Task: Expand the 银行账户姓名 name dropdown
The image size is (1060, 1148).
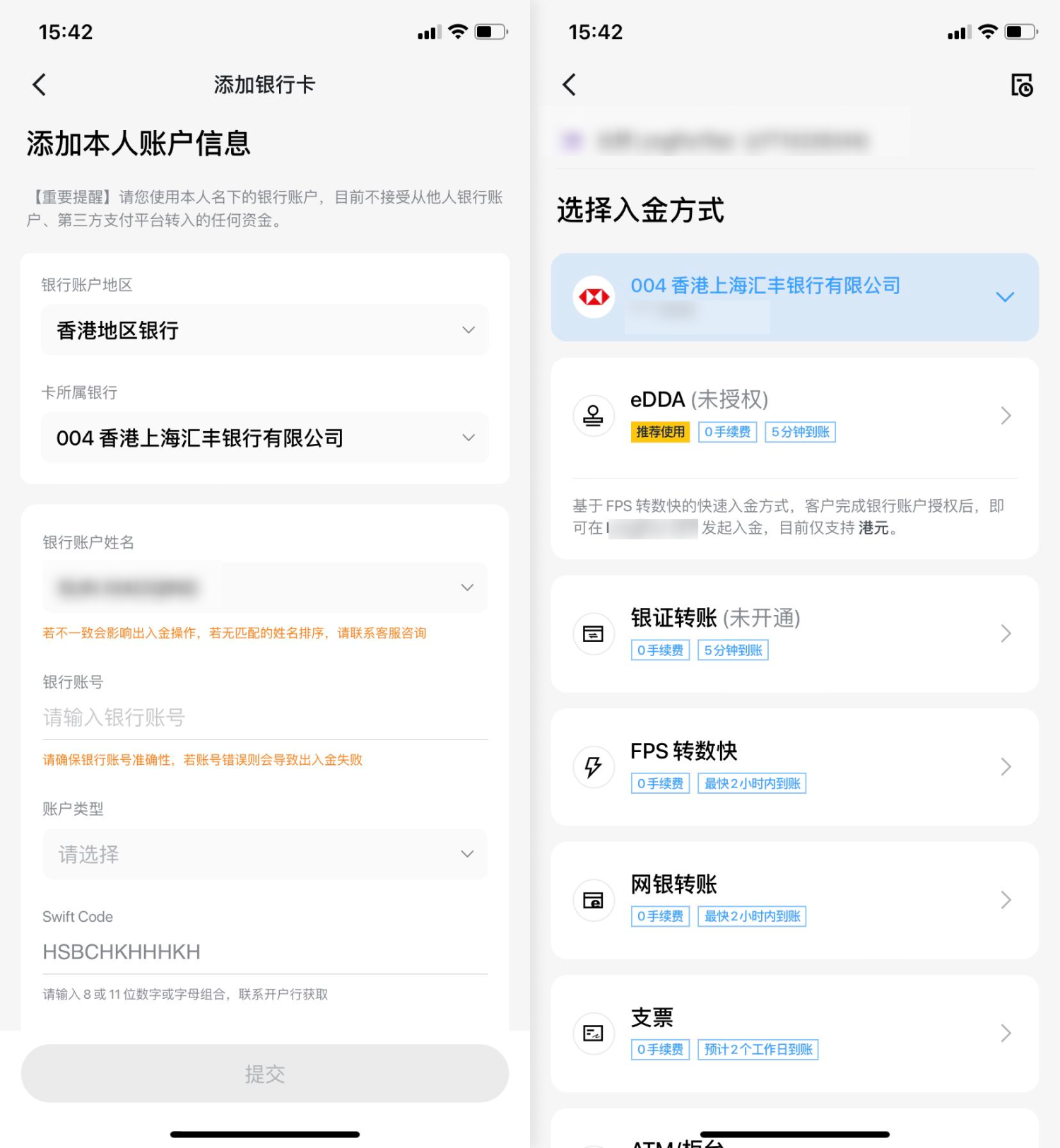Action: click(265, 587)
